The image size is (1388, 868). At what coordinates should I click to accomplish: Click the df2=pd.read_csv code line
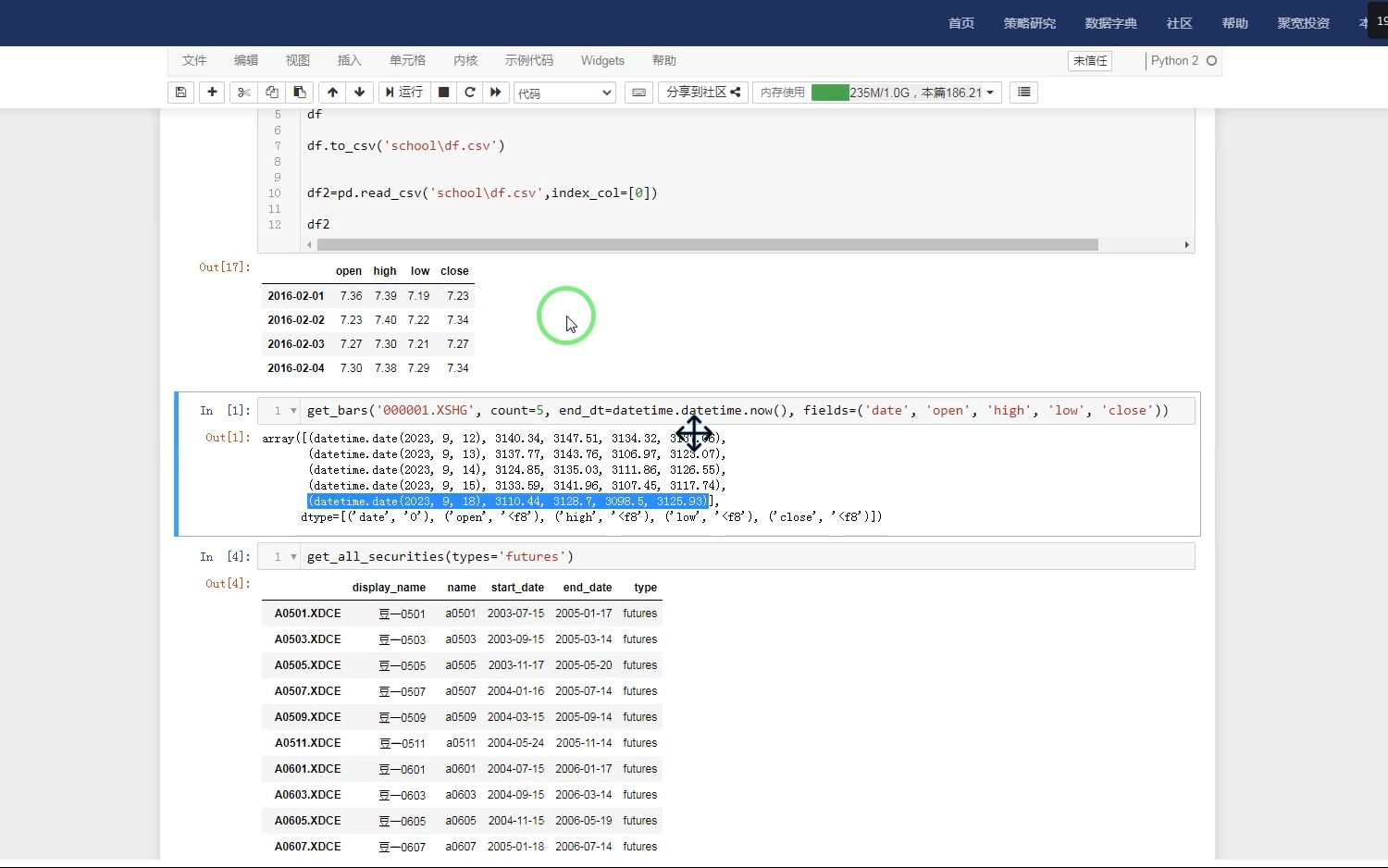(x=482, y=193)
